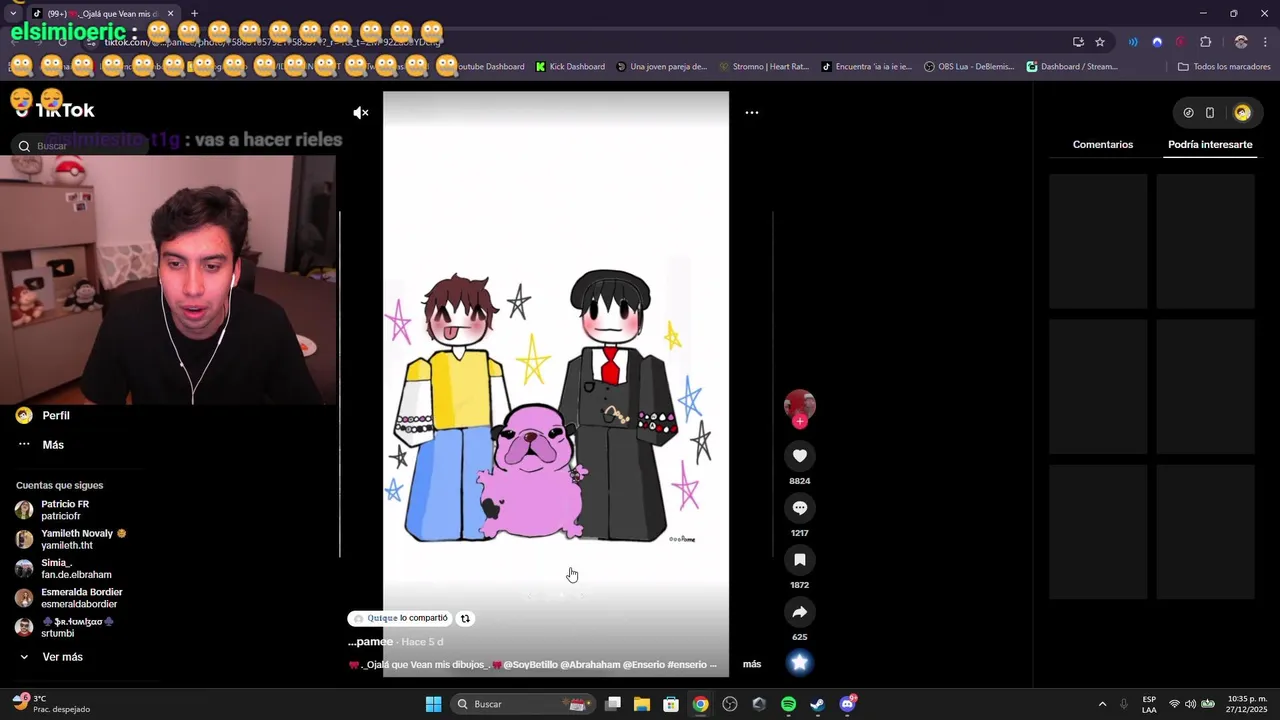Open the Encuentra 'ia ia ie ie' bookmark
The width and height of the screenshot is (1280, 720).
click(x=867, y=67)
